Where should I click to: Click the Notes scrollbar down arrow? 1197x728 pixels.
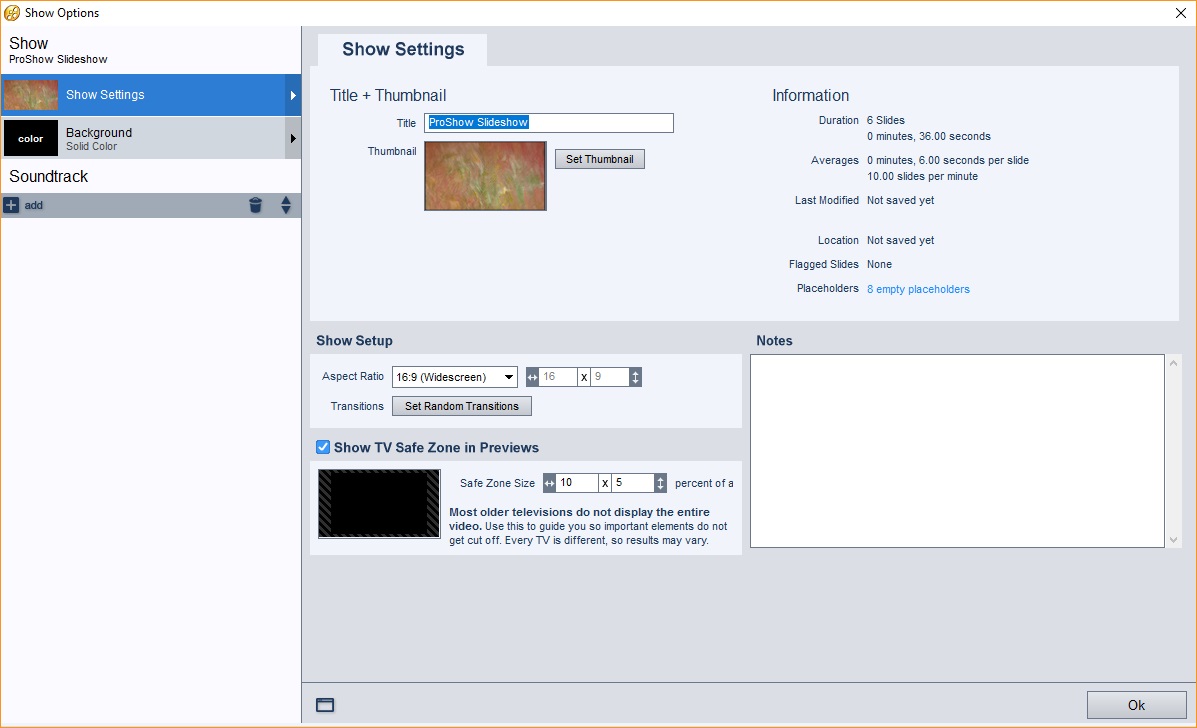coord(1173,540)
